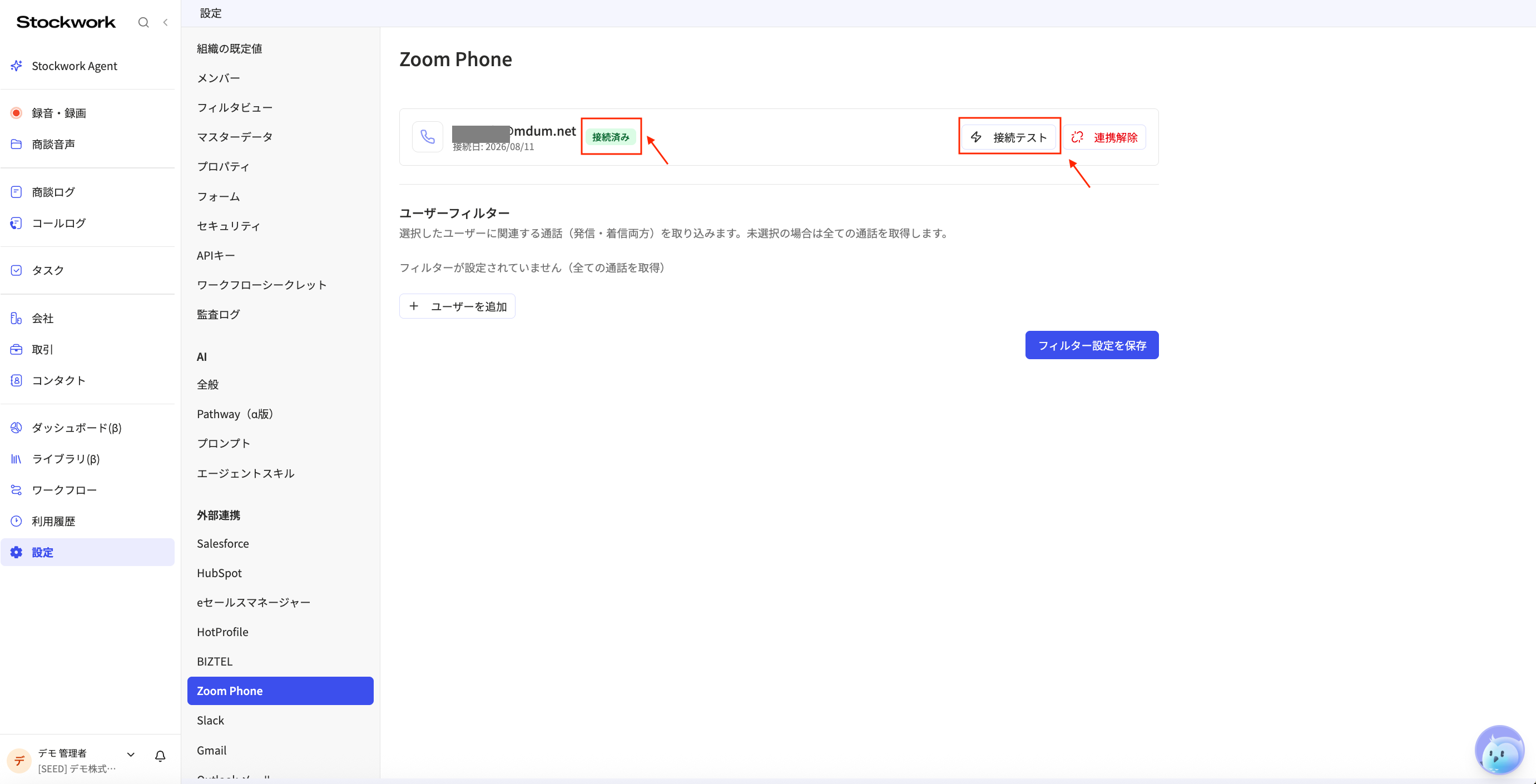Click the 接続日: 2026/08/11 text
This screenshot has height=784, width=1536.
493,147
